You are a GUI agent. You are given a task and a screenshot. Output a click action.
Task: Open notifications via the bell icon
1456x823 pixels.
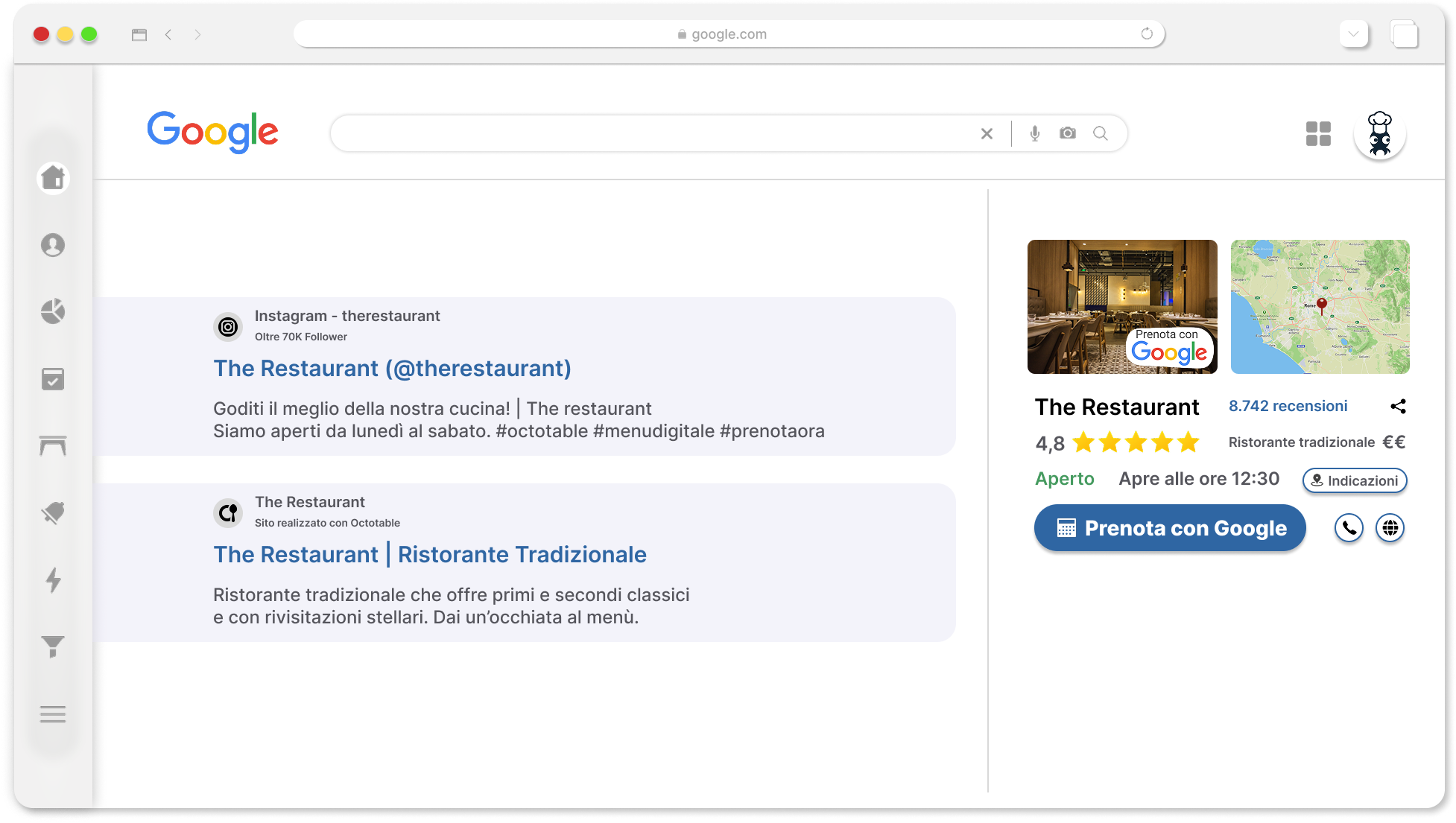(53, 512)
